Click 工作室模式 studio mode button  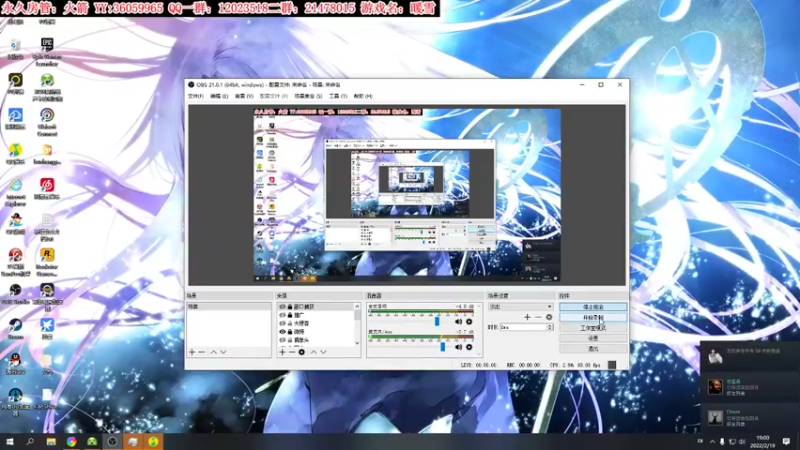coord(593,328)
